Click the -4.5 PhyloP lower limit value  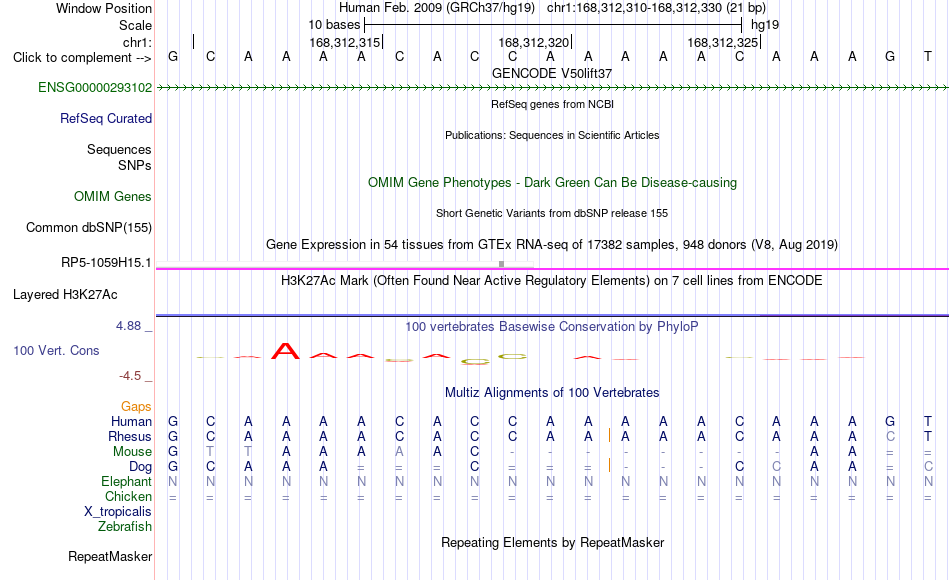pos(130,376)
